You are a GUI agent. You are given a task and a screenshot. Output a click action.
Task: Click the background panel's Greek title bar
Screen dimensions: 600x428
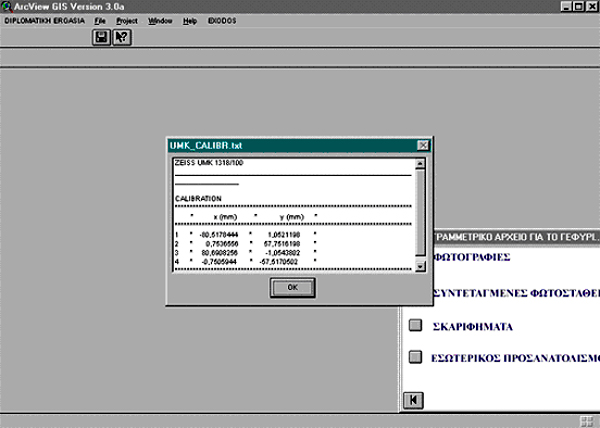[x=517, y=237]
